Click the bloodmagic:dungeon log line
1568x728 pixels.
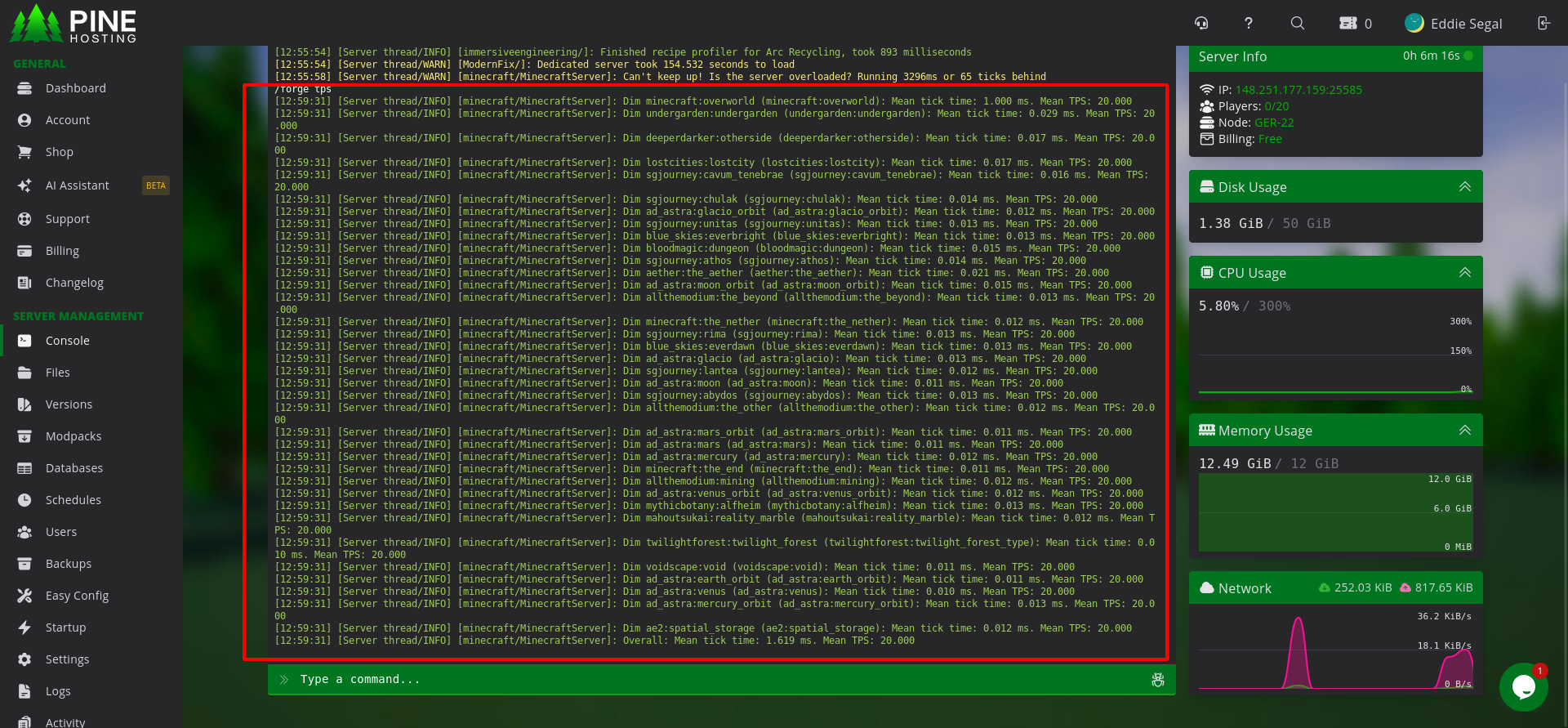[697, 248]
